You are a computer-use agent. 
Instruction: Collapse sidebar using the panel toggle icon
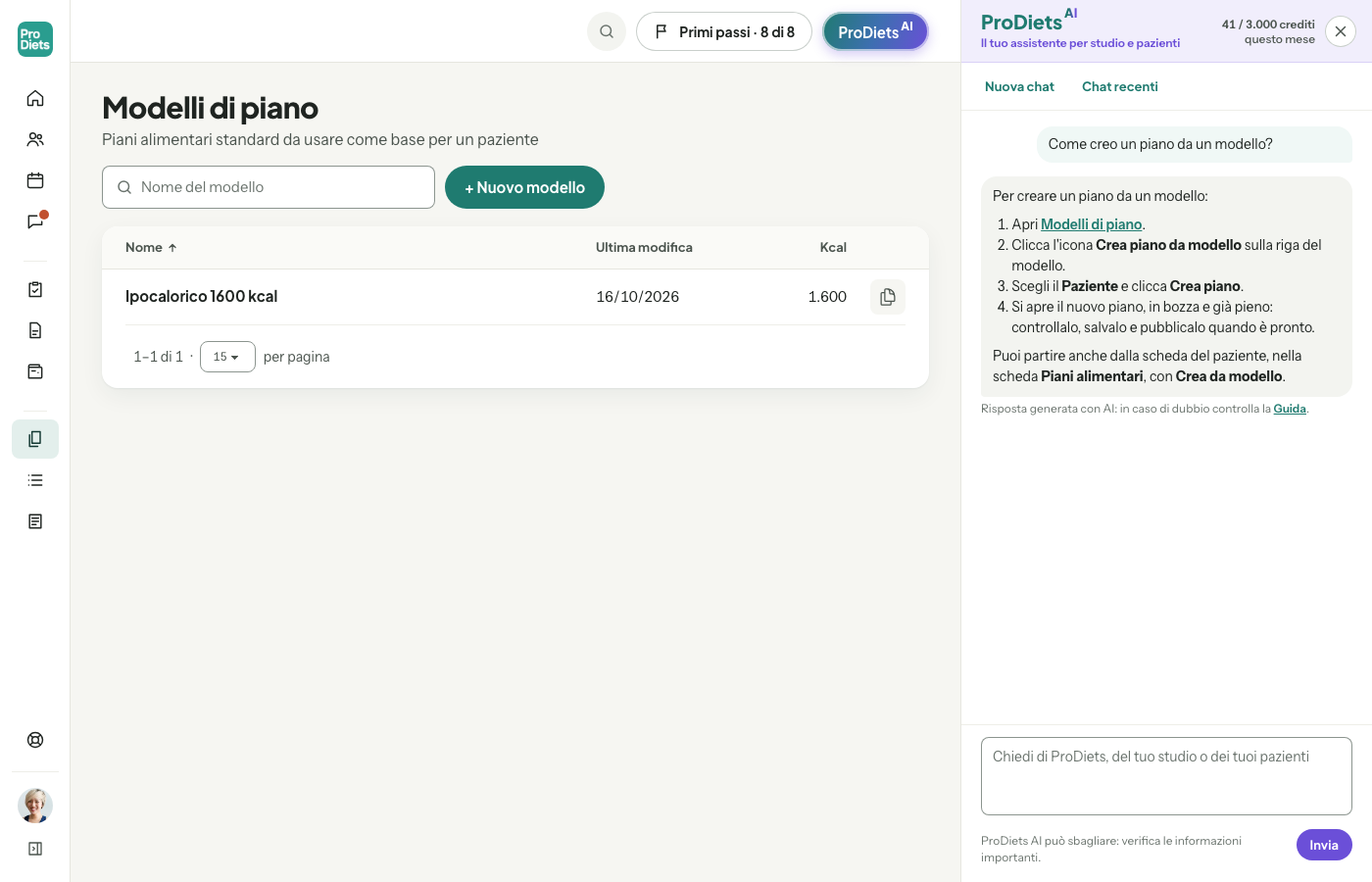pyautogui.click(x=35, y=849)
